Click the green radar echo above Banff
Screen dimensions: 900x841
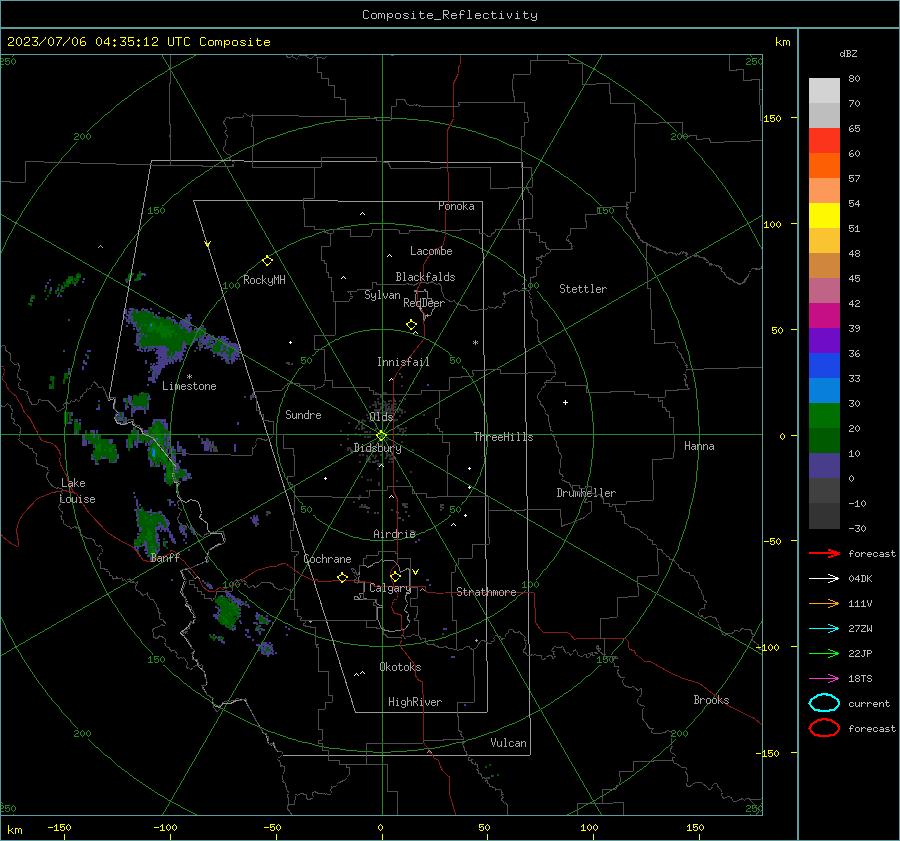pos(150,531)
